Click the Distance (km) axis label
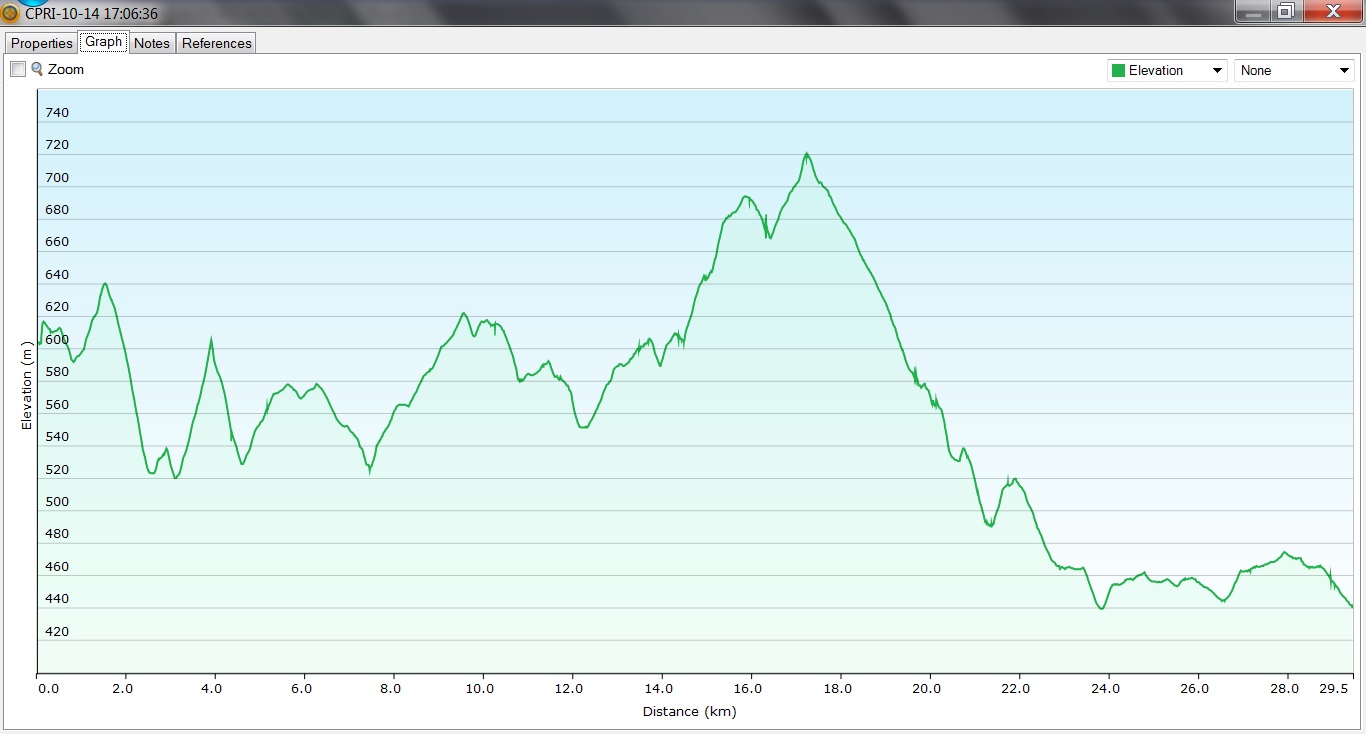1366x734 pixels. click(689, 712)
